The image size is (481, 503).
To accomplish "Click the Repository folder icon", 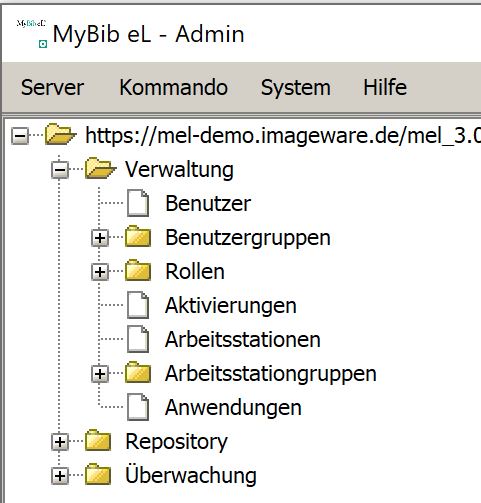I will click(x=98, y=441).
